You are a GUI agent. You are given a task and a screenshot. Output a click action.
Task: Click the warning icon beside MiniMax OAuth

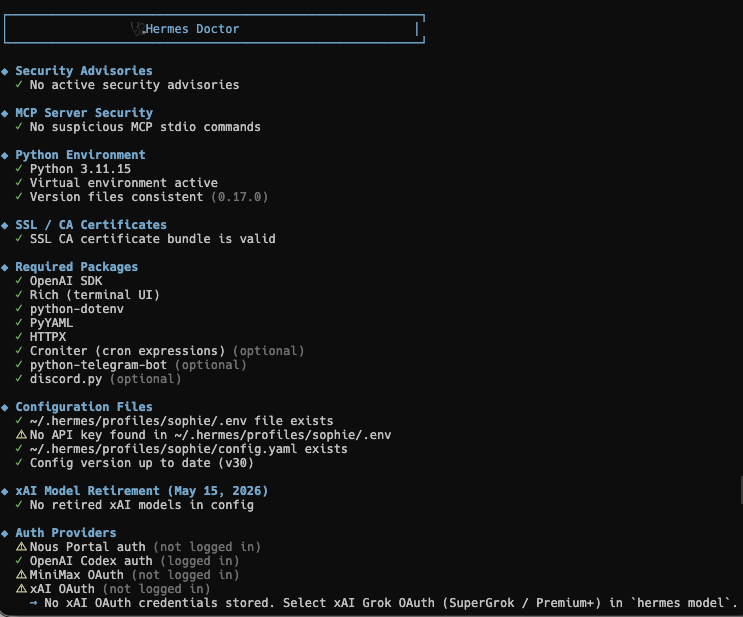(21, 574)
